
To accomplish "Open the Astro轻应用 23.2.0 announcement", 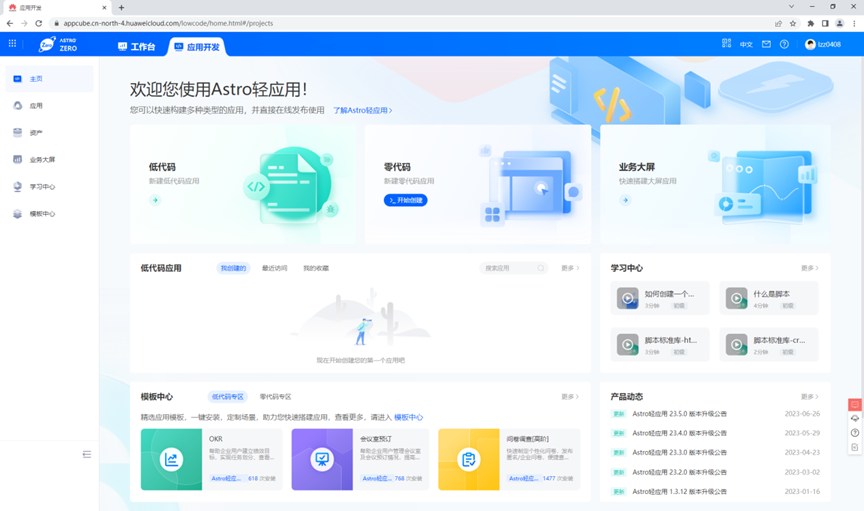I will (679, 472).
